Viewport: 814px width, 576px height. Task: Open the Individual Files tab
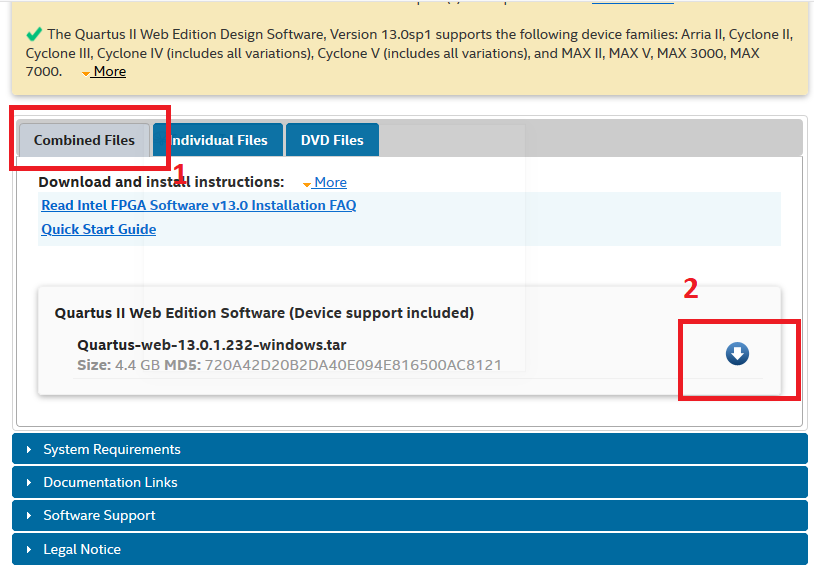click(x=218, y=140)
